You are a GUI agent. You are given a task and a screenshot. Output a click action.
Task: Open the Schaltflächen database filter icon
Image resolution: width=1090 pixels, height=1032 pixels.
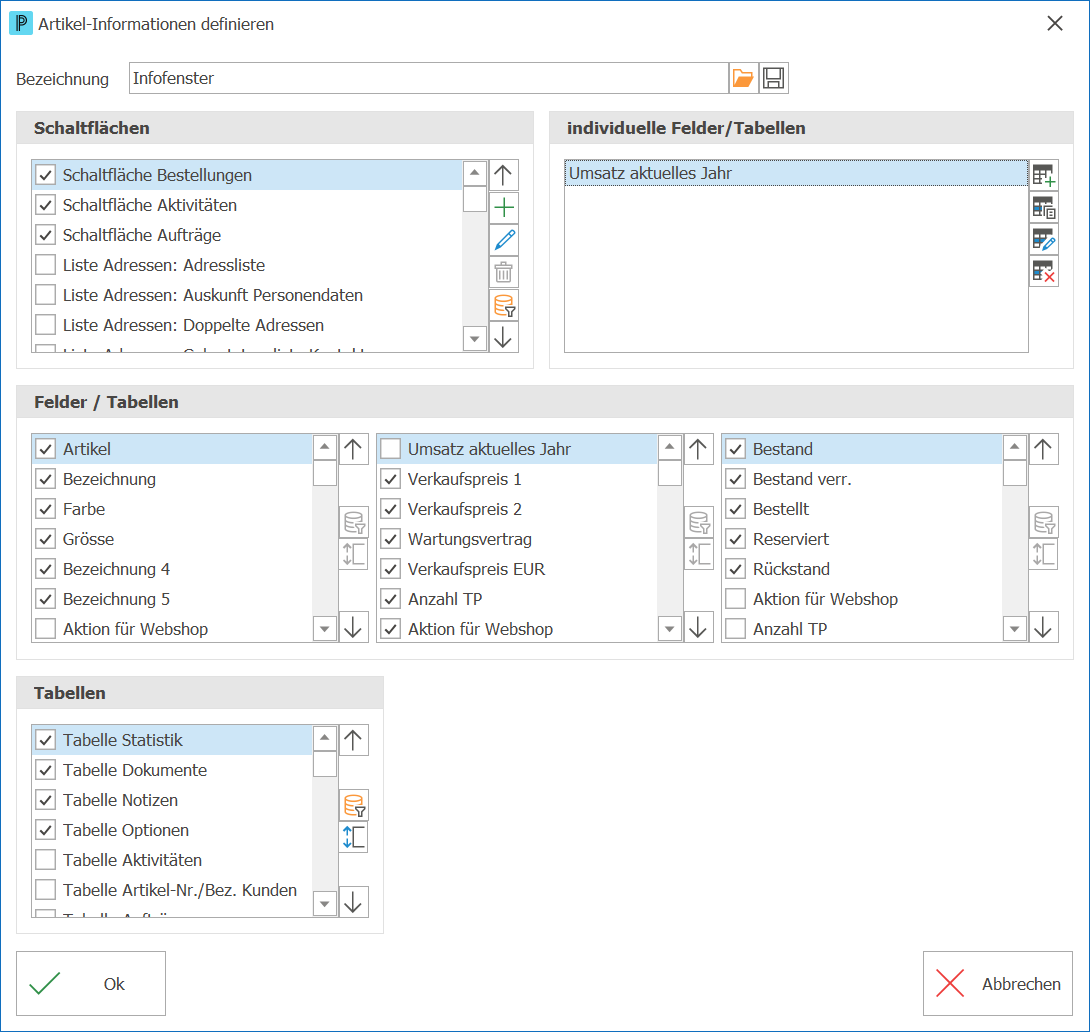point(504,305)
